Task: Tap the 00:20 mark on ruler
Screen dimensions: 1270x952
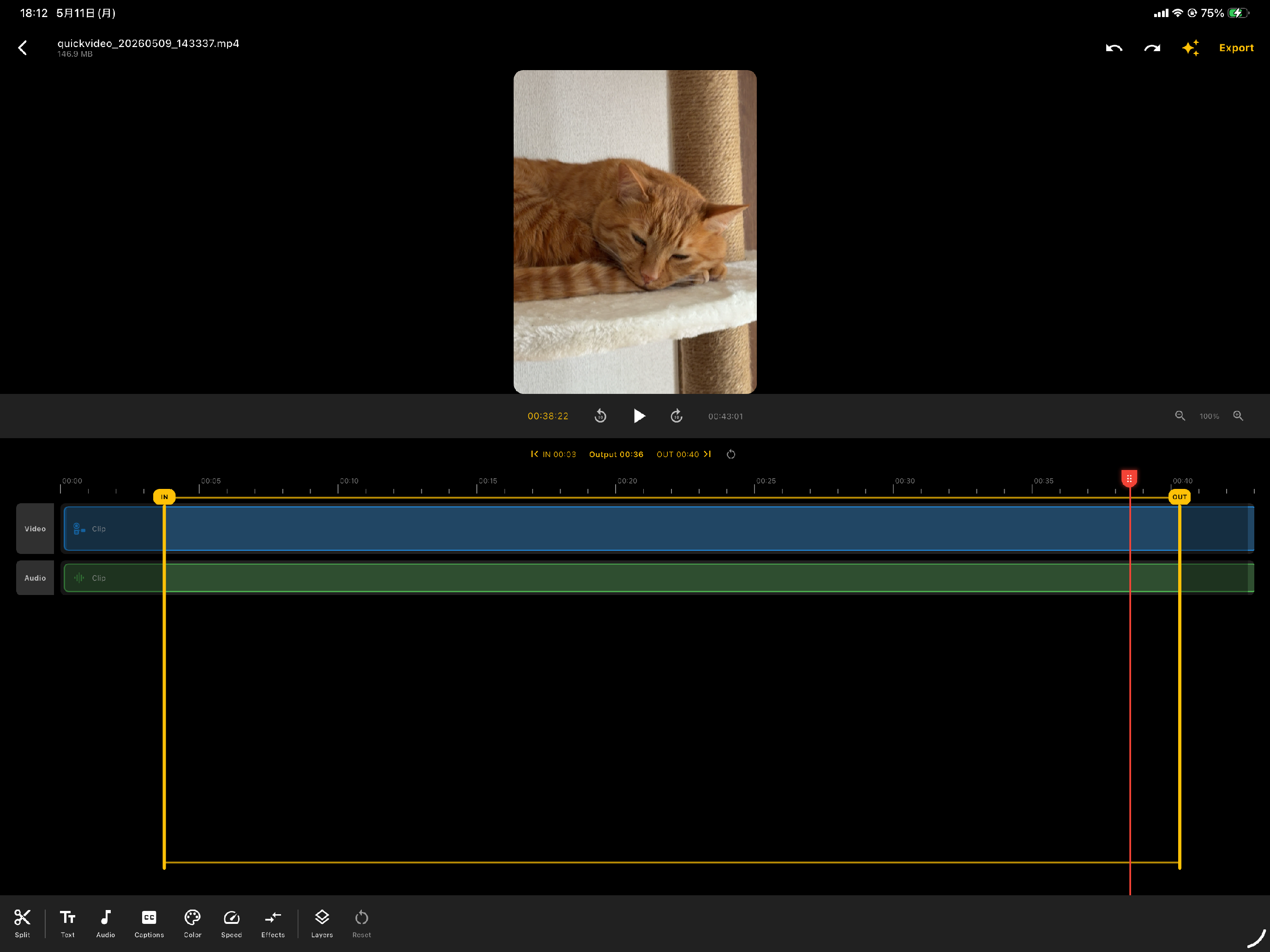Action: click(x=627, y=481)
